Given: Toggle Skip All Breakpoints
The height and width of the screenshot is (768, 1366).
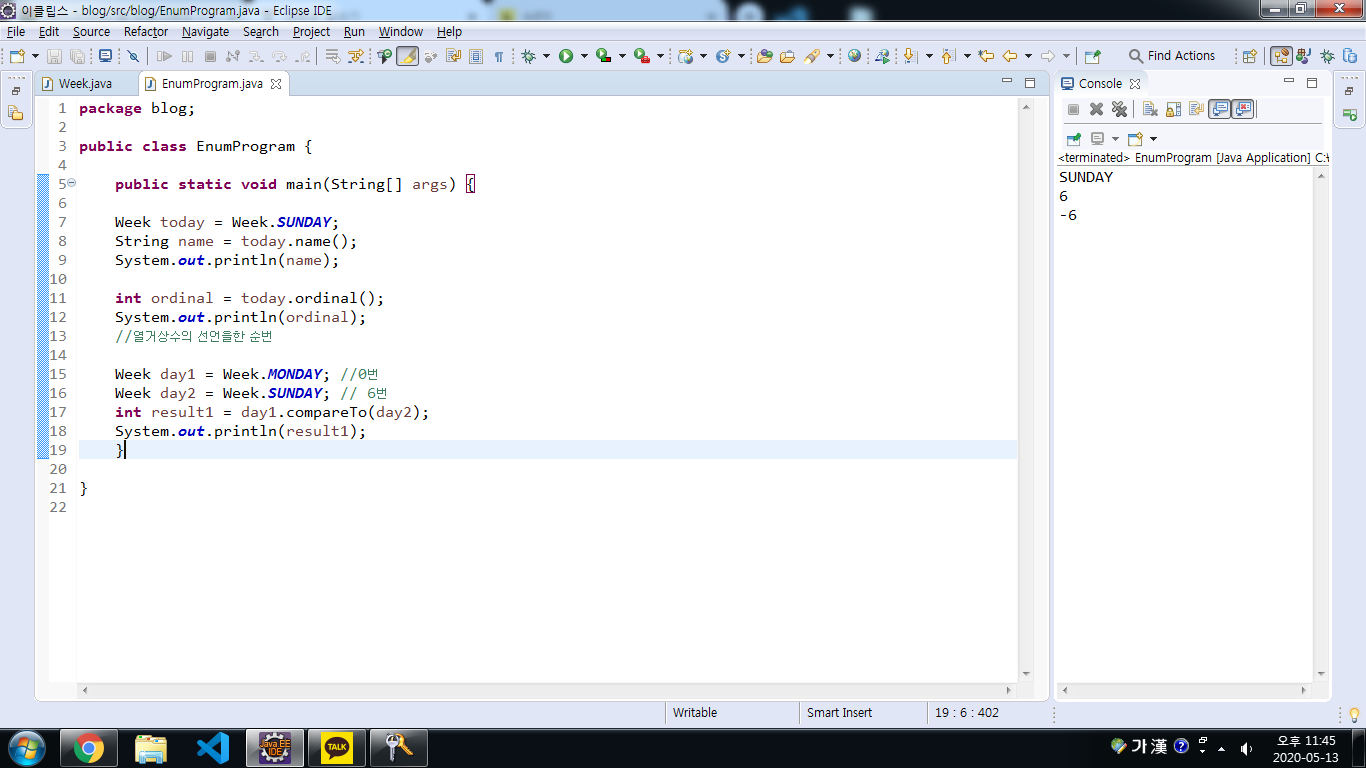Looking at the screenshot, I should pyautogui.click(x=133, y=56).
